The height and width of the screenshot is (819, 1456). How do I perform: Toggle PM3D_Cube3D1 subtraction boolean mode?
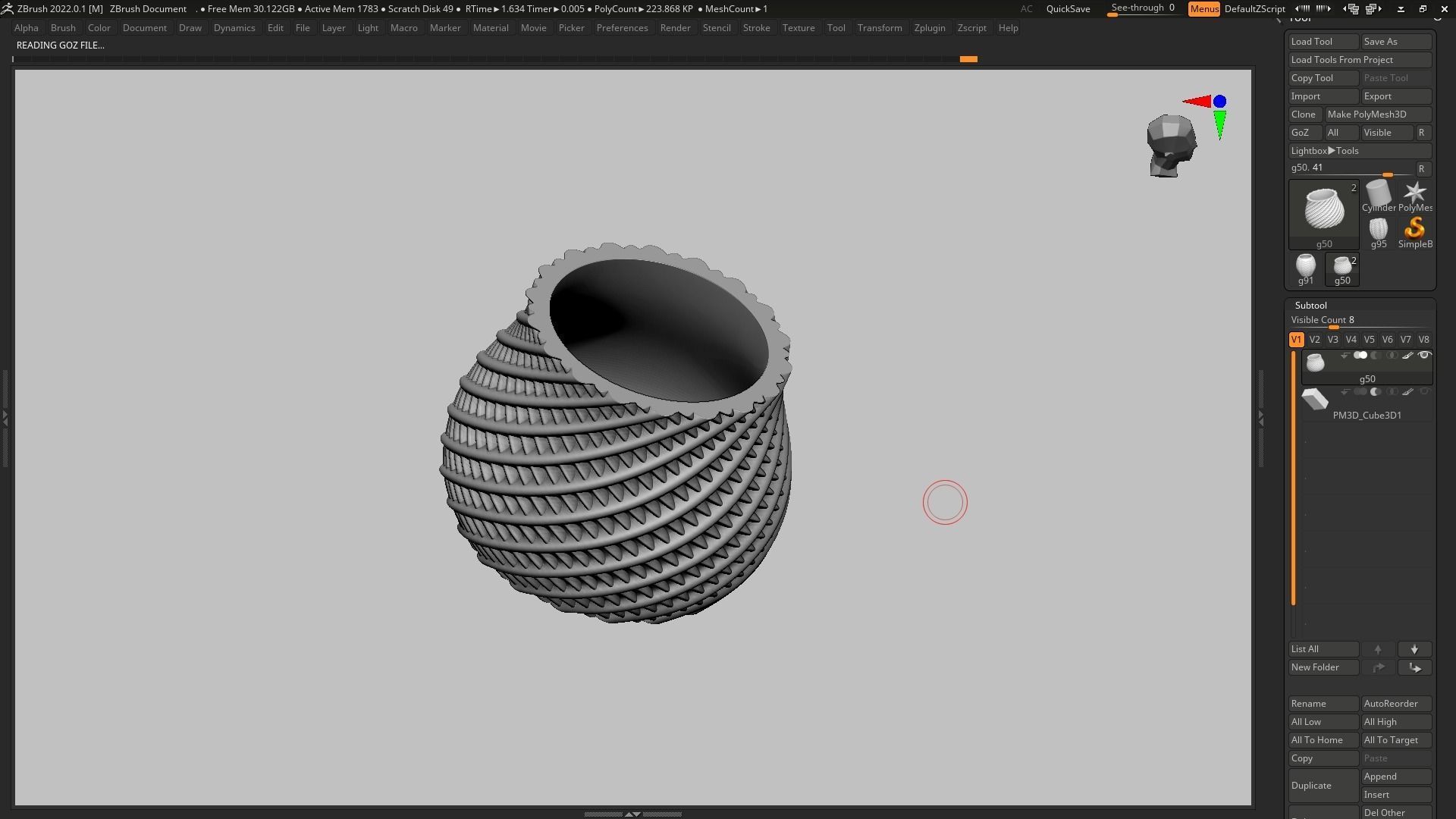coord(1376,392)
